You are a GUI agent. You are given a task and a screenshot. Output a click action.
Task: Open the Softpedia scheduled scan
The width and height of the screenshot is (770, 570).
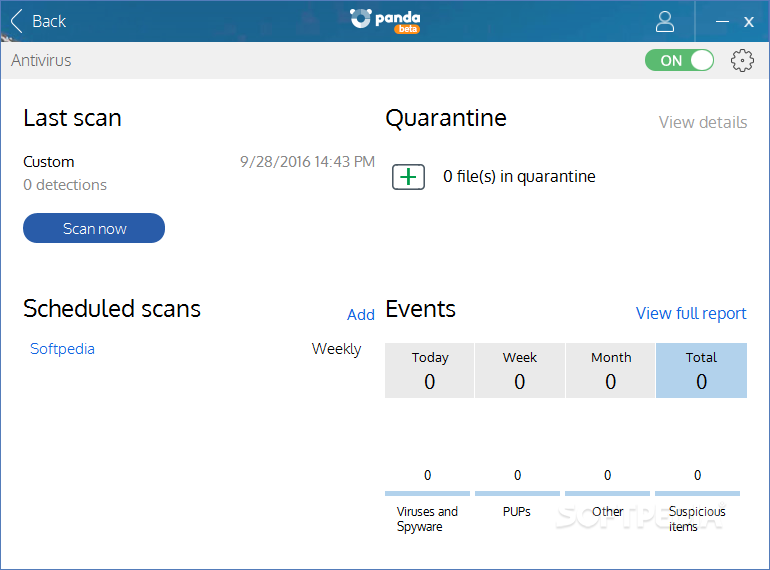pyautogui.click(x=62, y=349)
